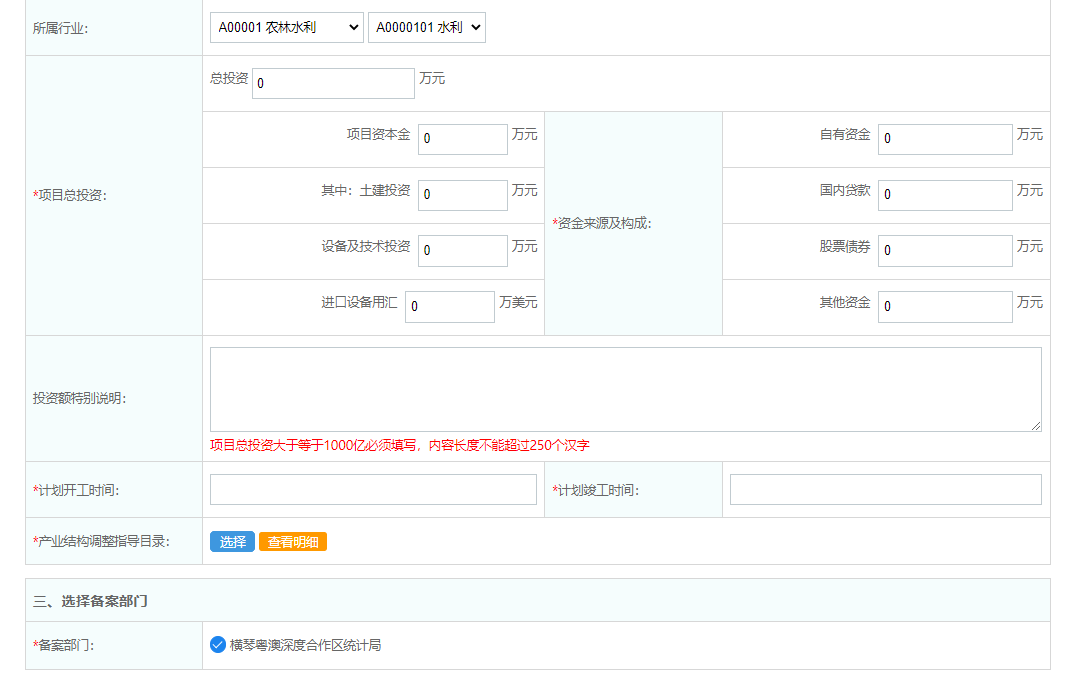Click the 股票债券 input box
Viewport: 1077px width, 676px height.
tap(944, 250)
